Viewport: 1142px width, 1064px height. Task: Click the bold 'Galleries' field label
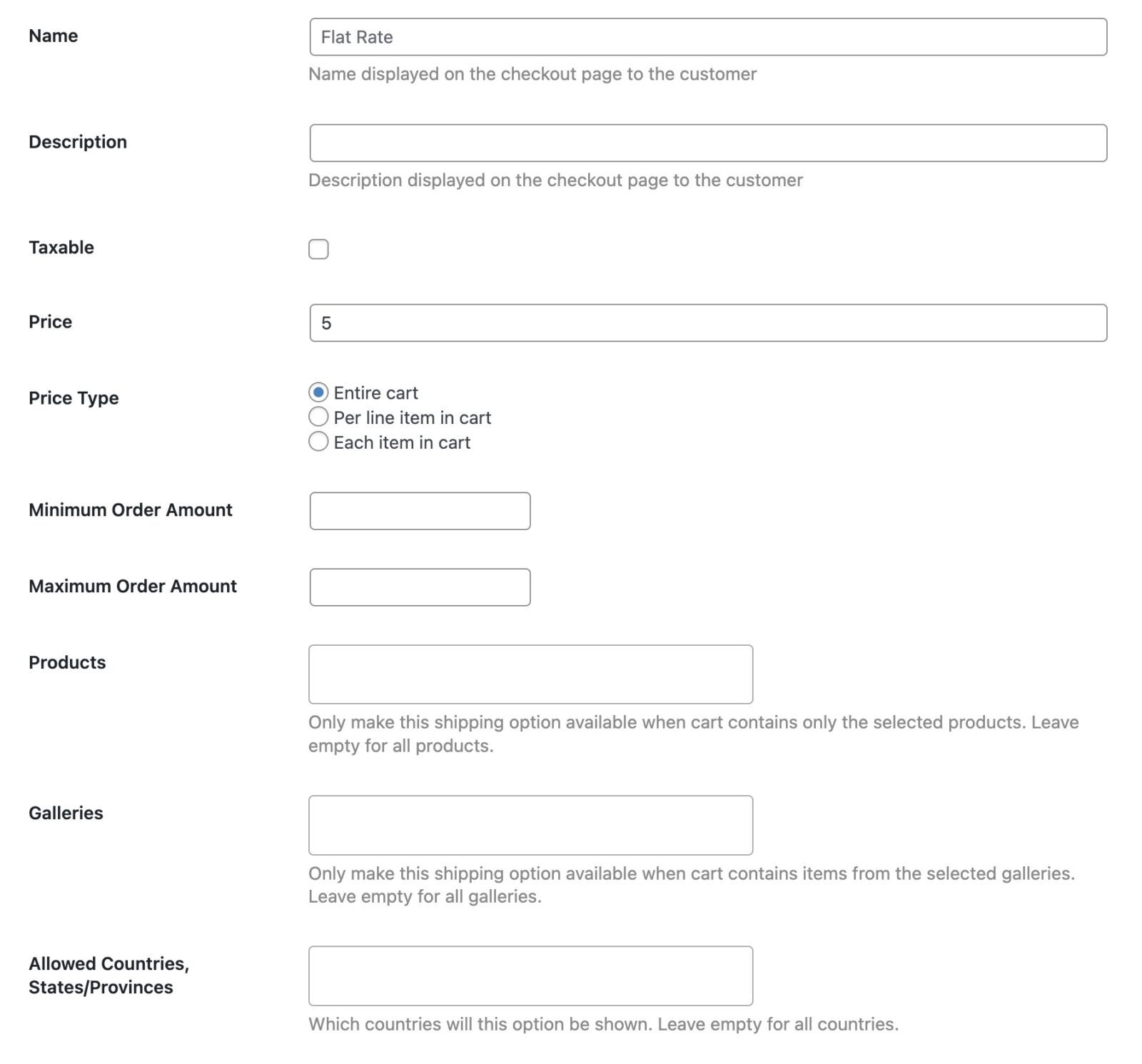(x=66, y=813)
